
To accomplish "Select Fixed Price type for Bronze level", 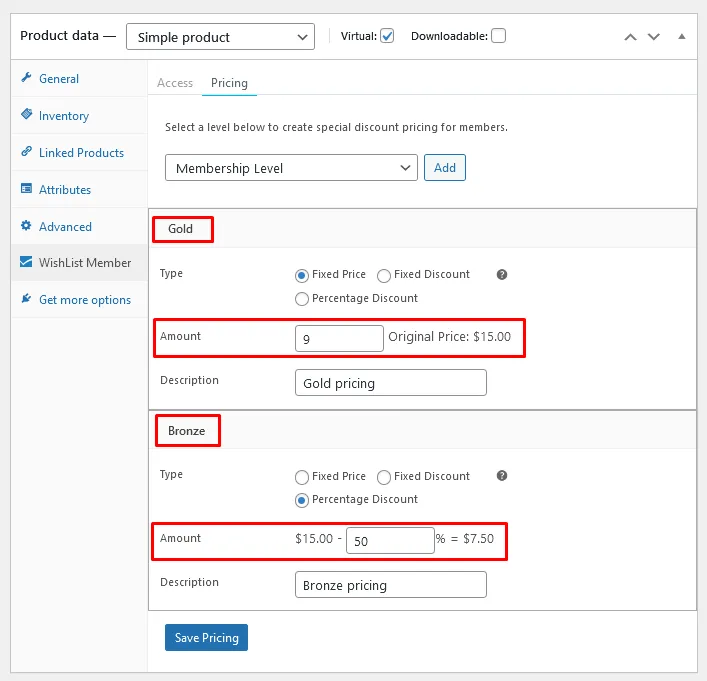I will [302, 477].
